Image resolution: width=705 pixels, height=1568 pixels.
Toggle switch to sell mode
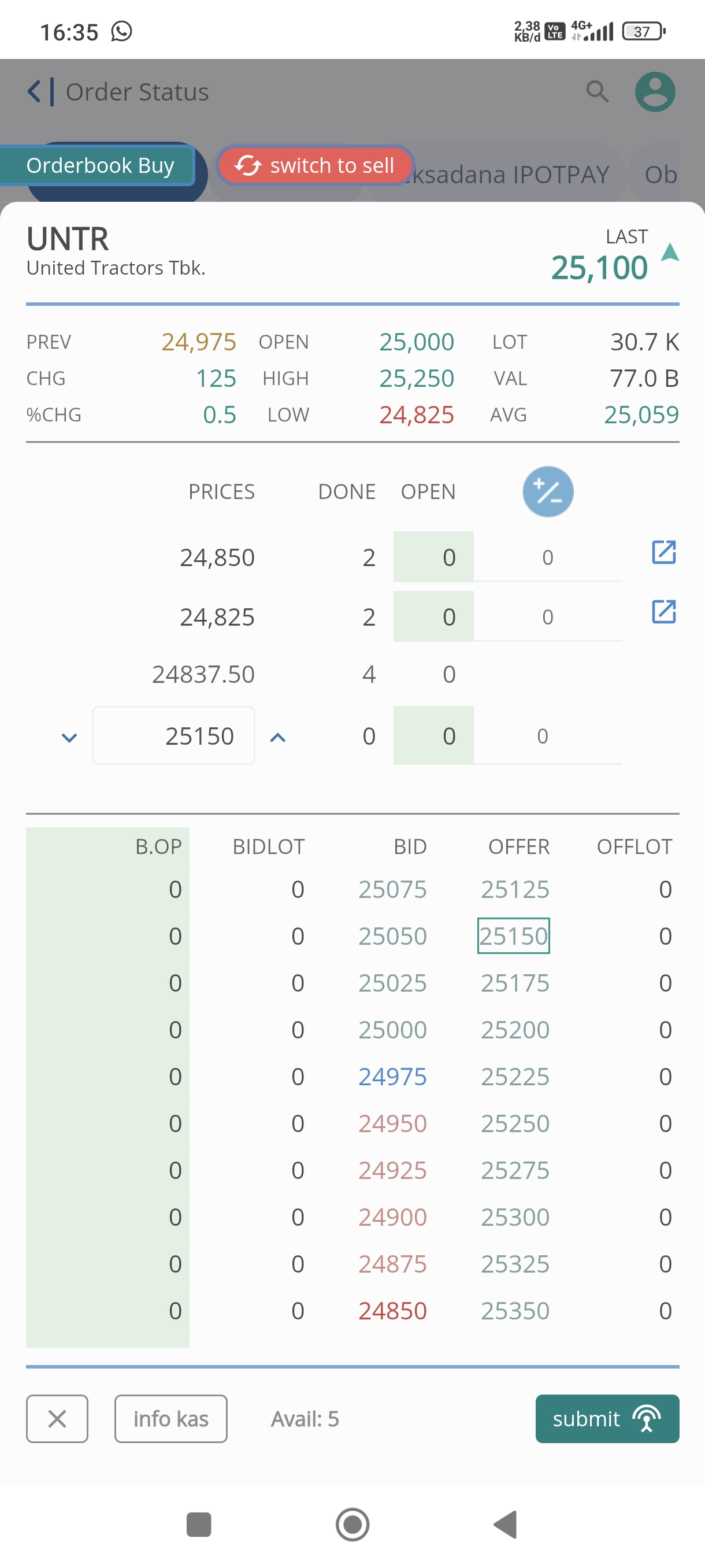click(315, 165)
